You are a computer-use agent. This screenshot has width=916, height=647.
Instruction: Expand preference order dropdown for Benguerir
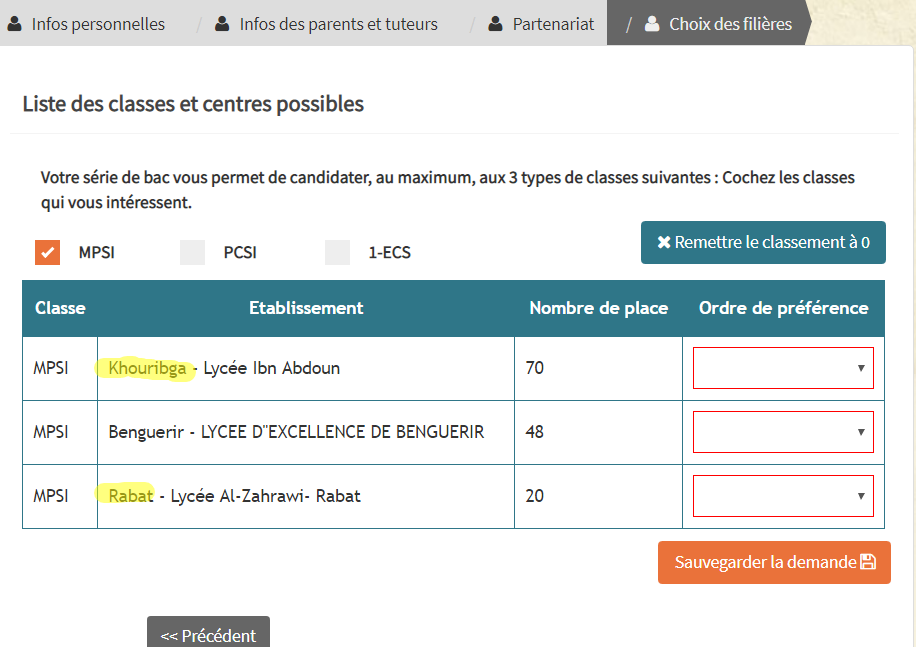click(783, 432)
